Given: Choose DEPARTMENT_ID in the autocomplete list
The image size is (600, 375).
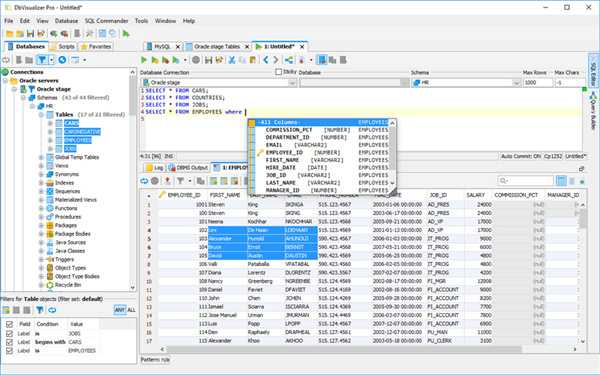Looking at the screenshot, I should click(321, 137).
